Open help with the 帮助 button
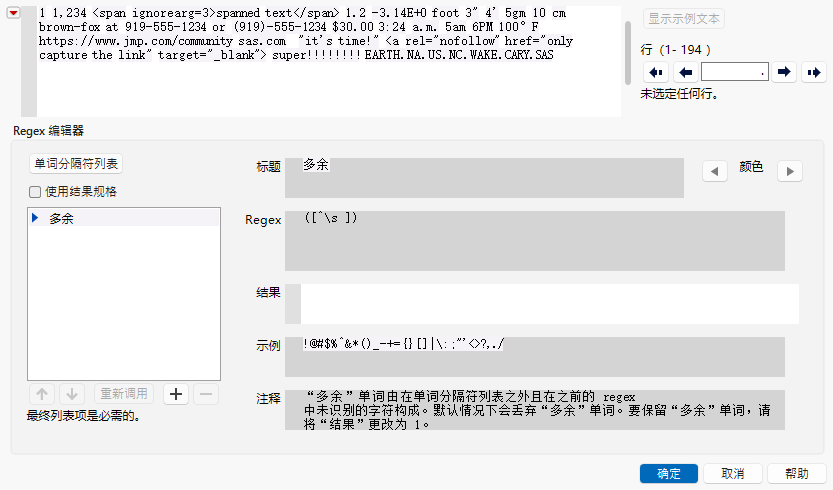Viewport: 833px width, 490px height. 797,474
